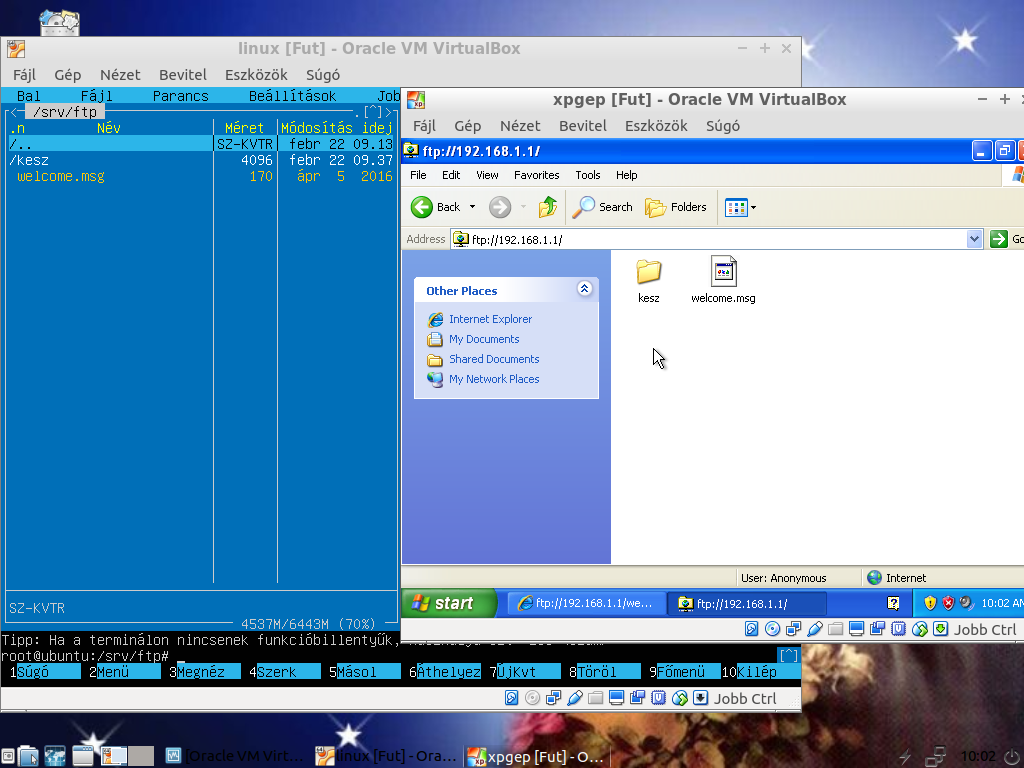Screen dimensions: 1024x768
Task: Select the welcome.msg file icon
Action: pos(723,273)
